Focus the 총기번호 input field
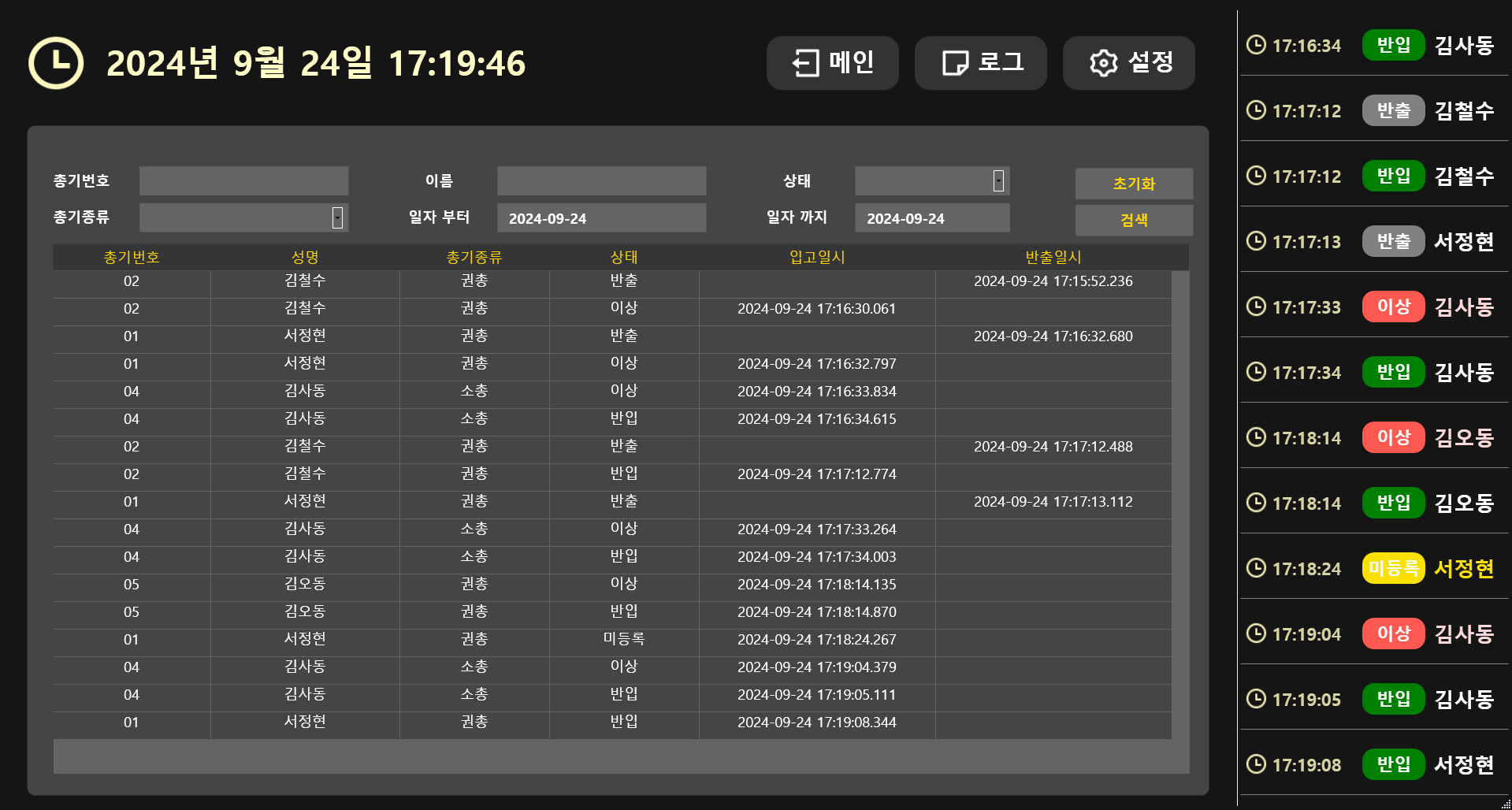 (243, 181)
